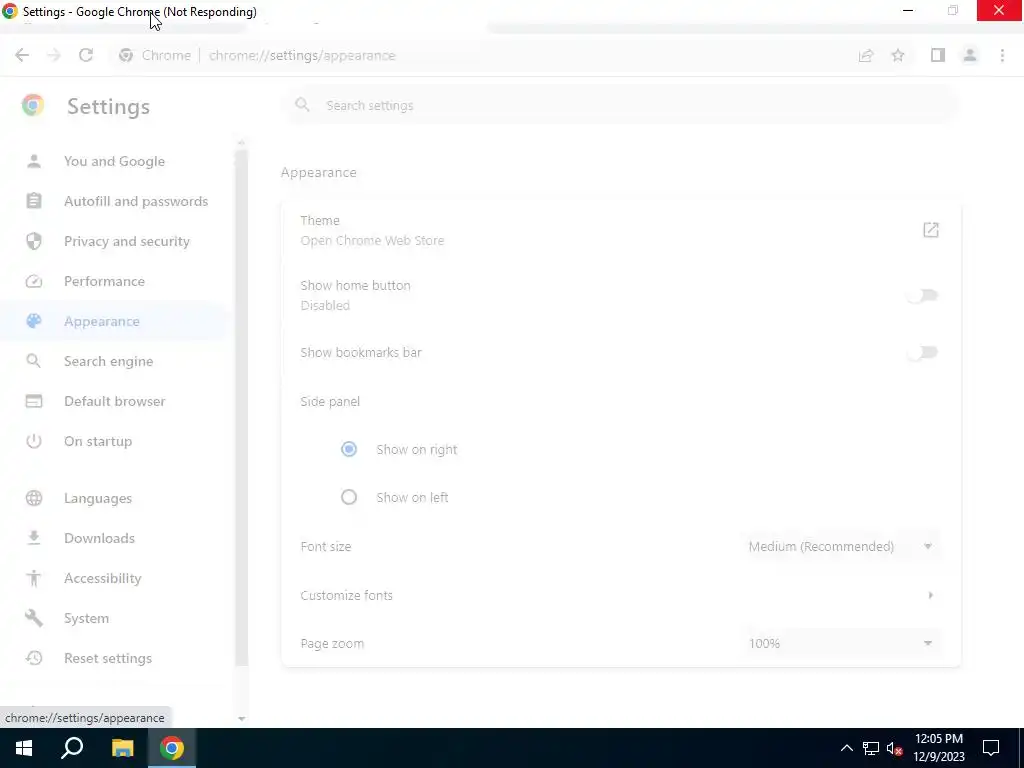Click the sidebar vertical scrollbar thumb
Viewport: 1024px width, 768px height.
point(241,408)
